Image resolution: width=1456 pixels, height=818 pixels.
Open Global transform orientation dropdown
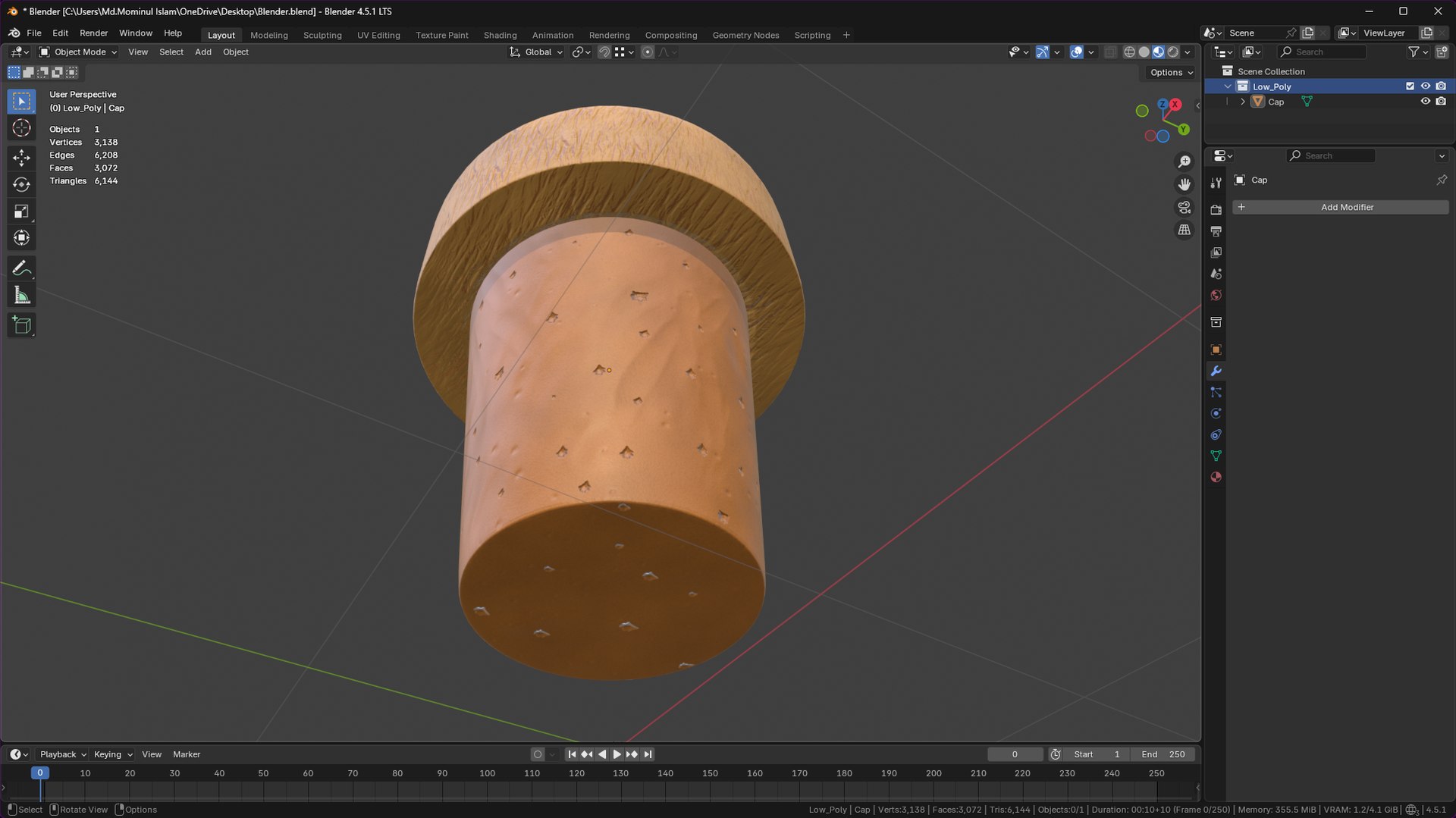[536, 52]
